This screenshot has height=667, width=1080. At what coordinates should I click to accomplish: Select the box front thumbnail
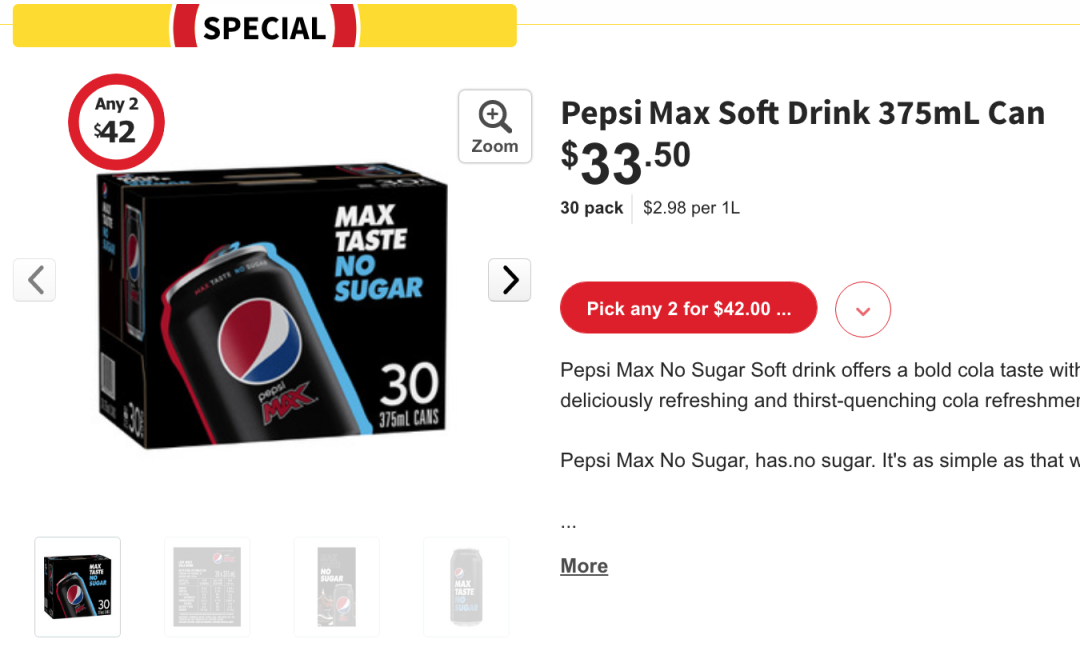78,587
